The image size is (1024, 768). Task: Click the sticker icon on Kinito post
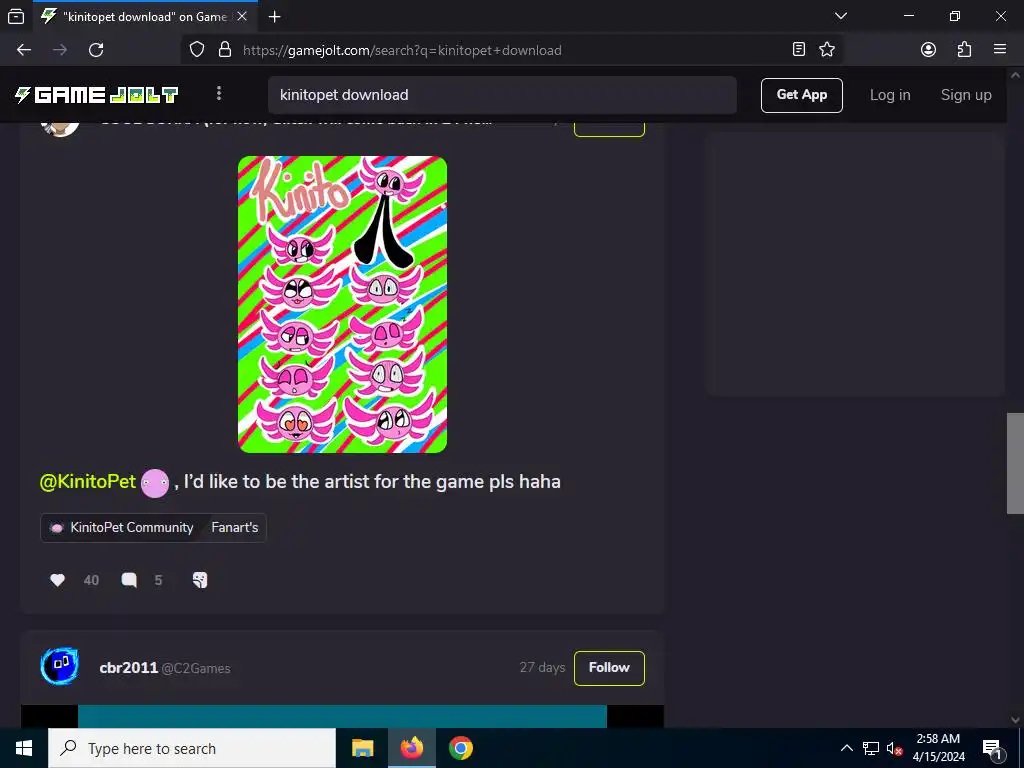(200, 580)
